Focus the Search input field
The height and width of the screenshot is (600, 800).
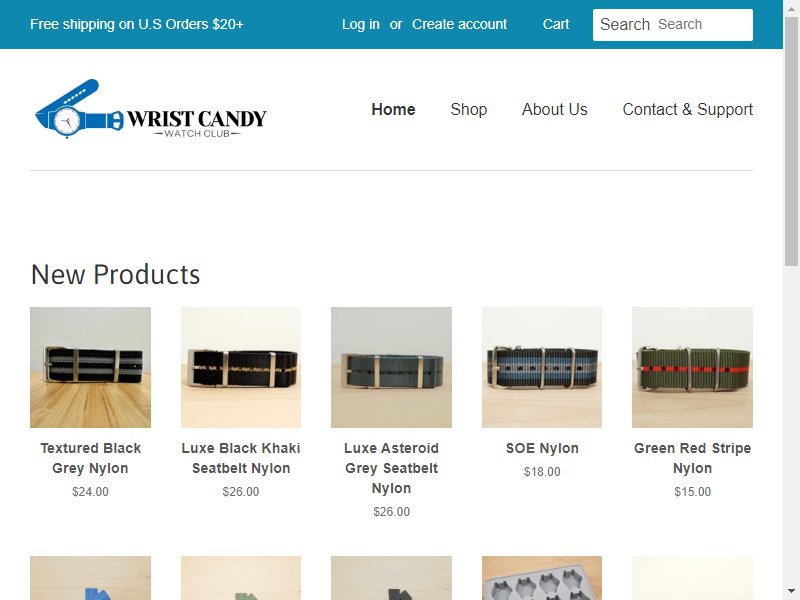[x=672, y=24]
